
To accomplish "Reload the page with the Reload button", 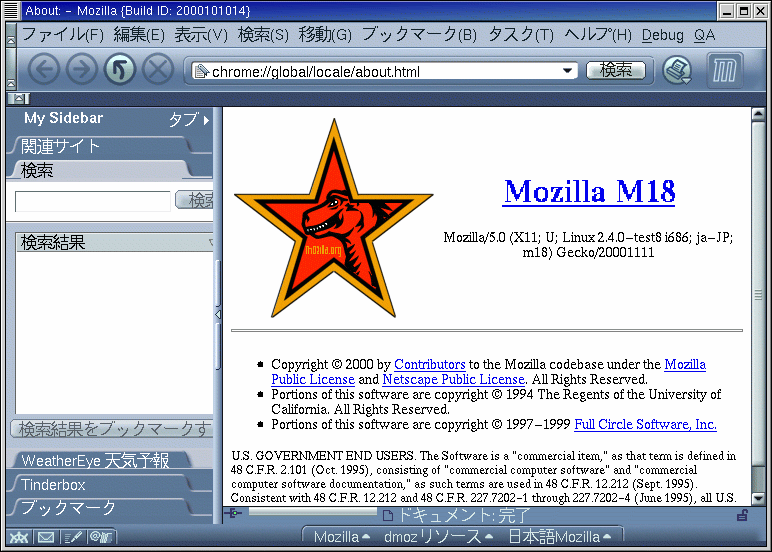I will tap(120, 70).
